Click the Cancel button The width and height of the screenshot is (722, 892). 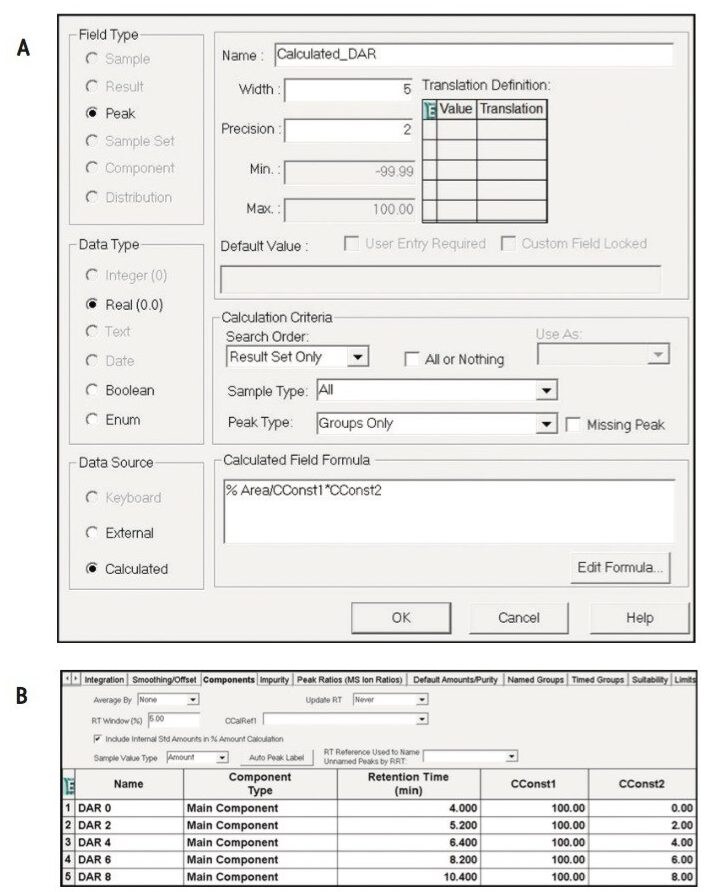[x=518, y=618]
